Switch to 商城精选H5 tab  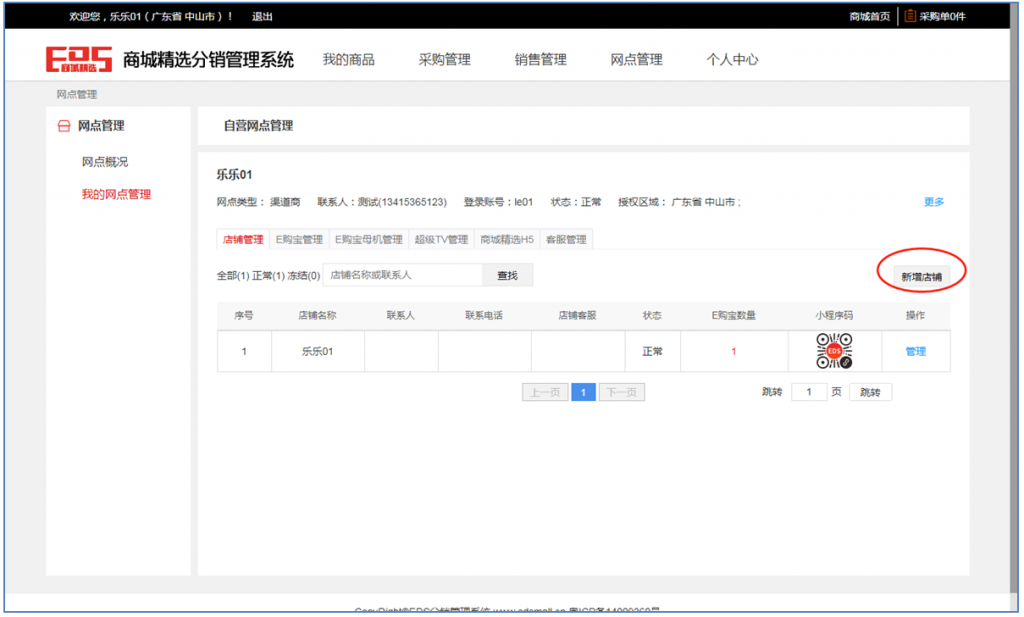(507, 240)
